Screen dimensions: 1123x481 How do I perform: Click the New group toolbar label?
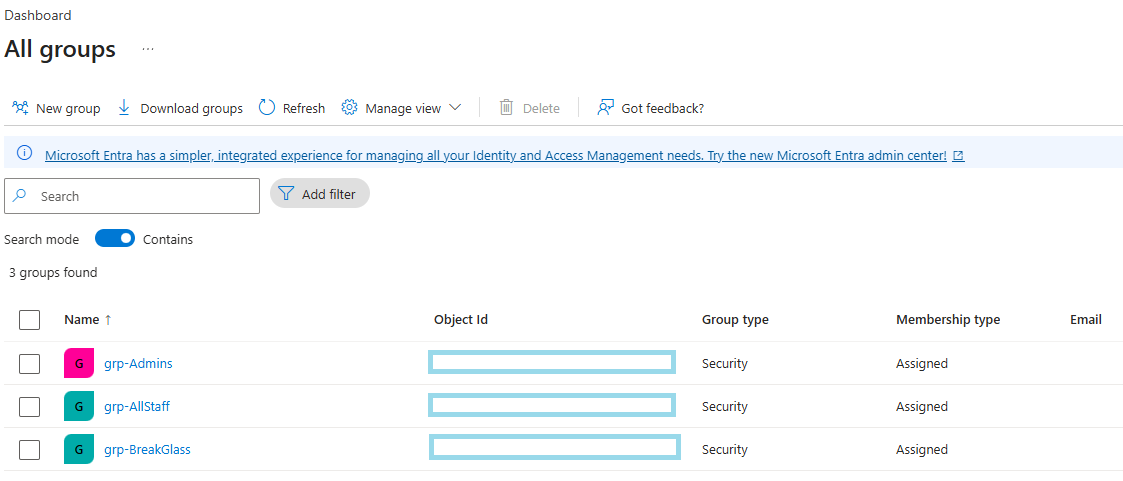tap(68, 108)
